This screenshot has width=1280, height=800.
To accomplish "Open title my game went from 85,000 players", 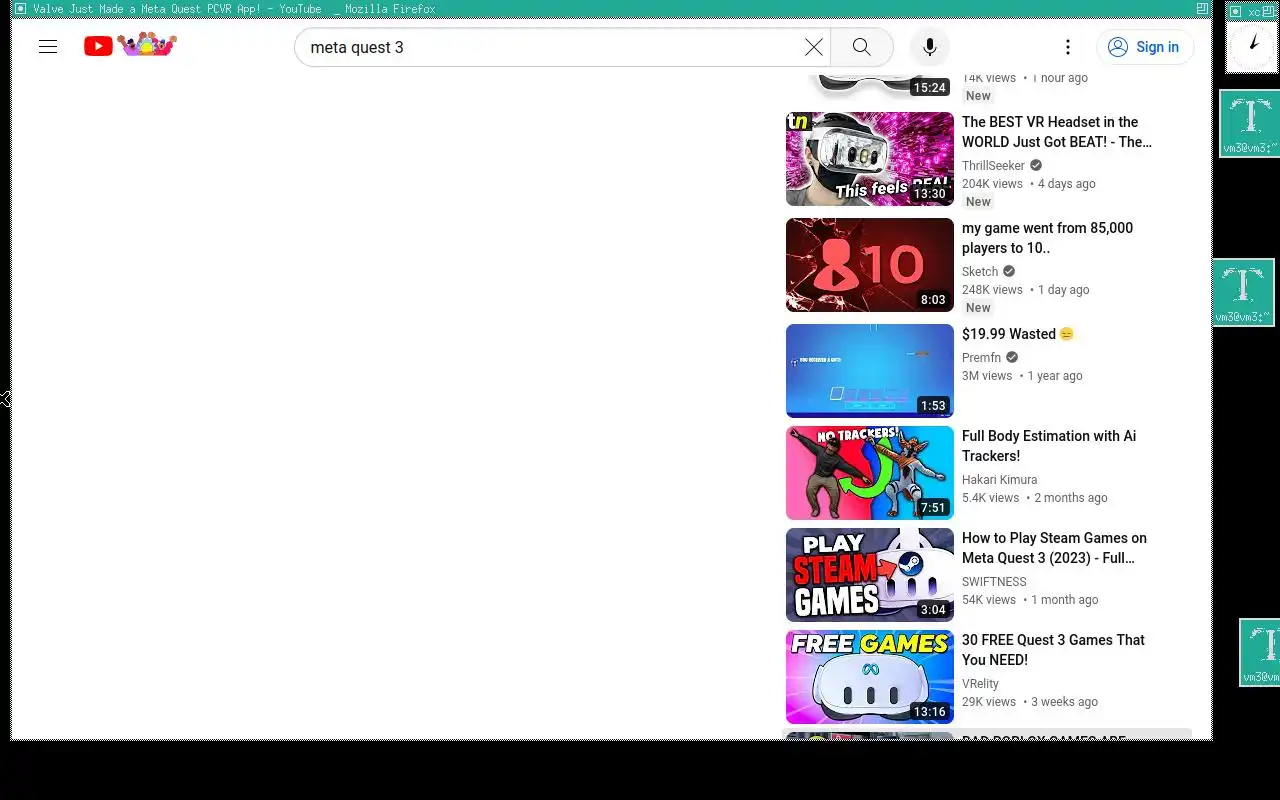I will point(1047,238).
